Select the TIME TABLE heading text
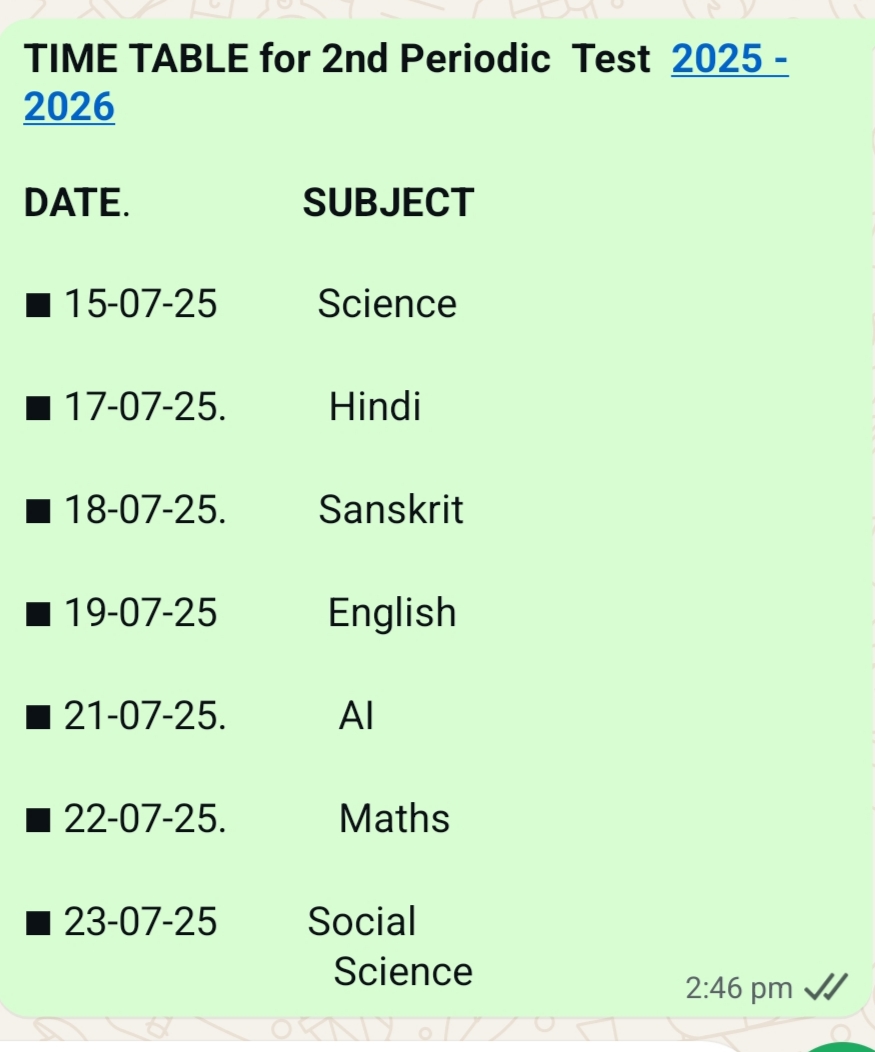This screenshot has width=875, height=1052. tap(136, 58)
